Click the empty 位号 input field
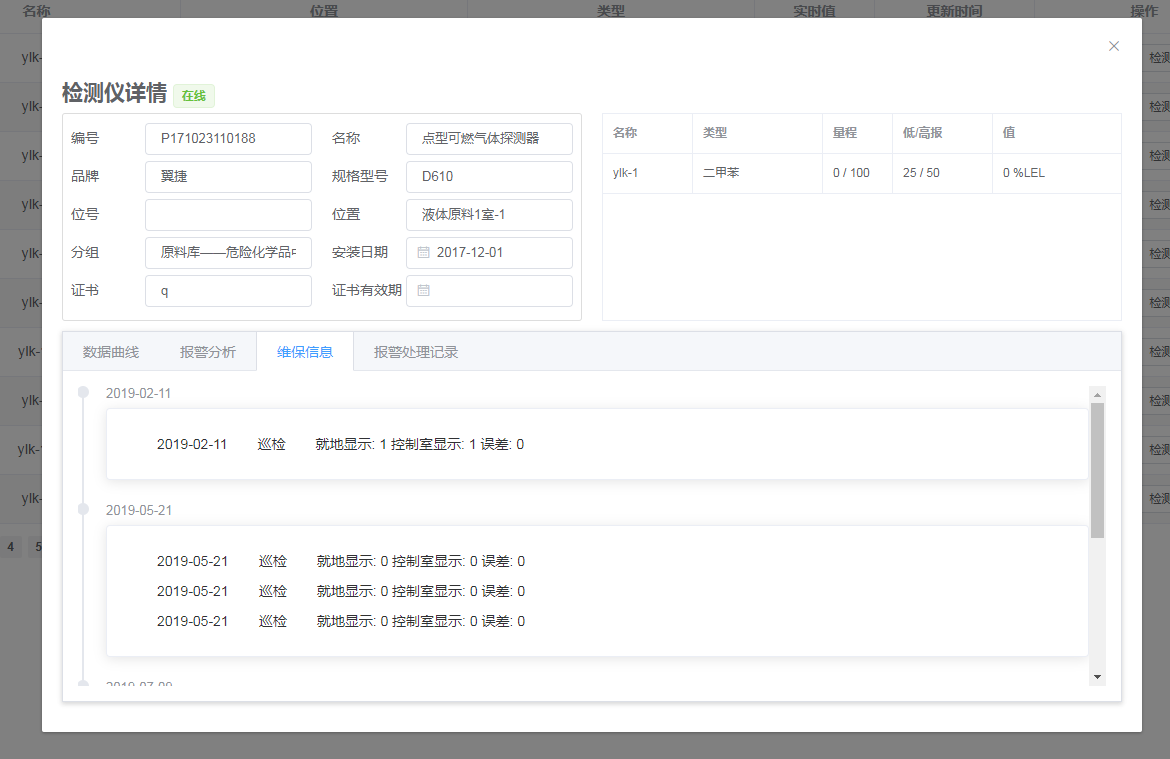The height and width of the screenshot is (759, 1170). 228,215
